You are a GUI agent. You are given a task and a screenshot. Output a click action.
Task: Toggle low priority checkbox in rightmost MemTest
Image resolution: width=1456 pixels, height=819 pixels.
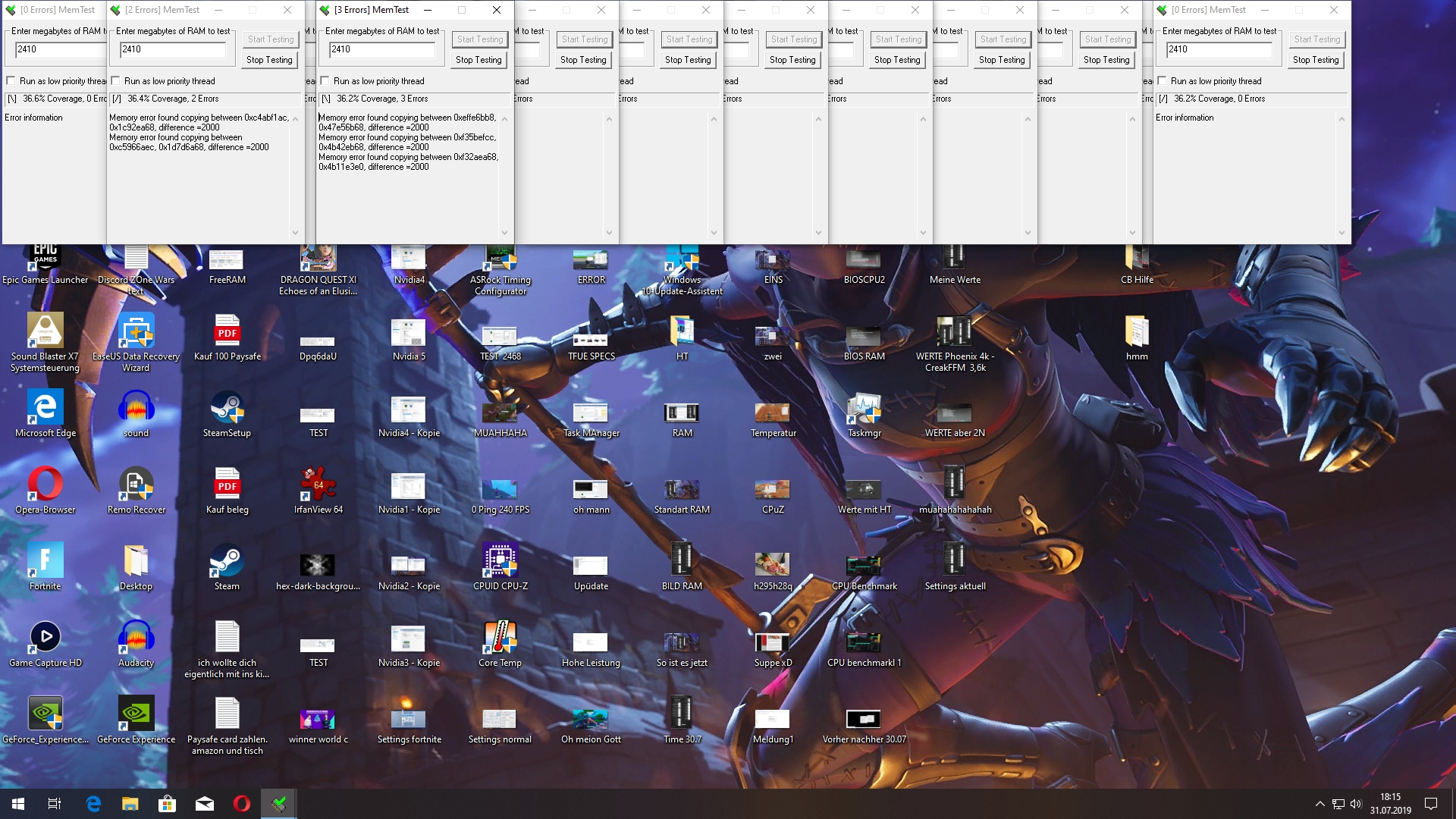click(1162, 81)
